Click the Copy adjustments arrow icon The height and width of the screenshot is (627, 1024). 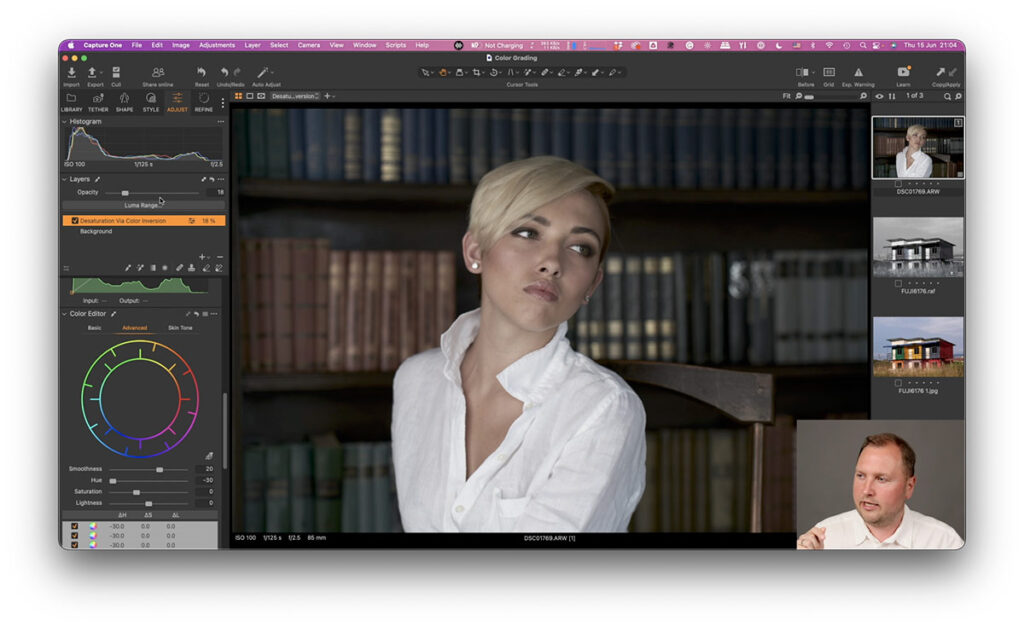coord(940,72)
